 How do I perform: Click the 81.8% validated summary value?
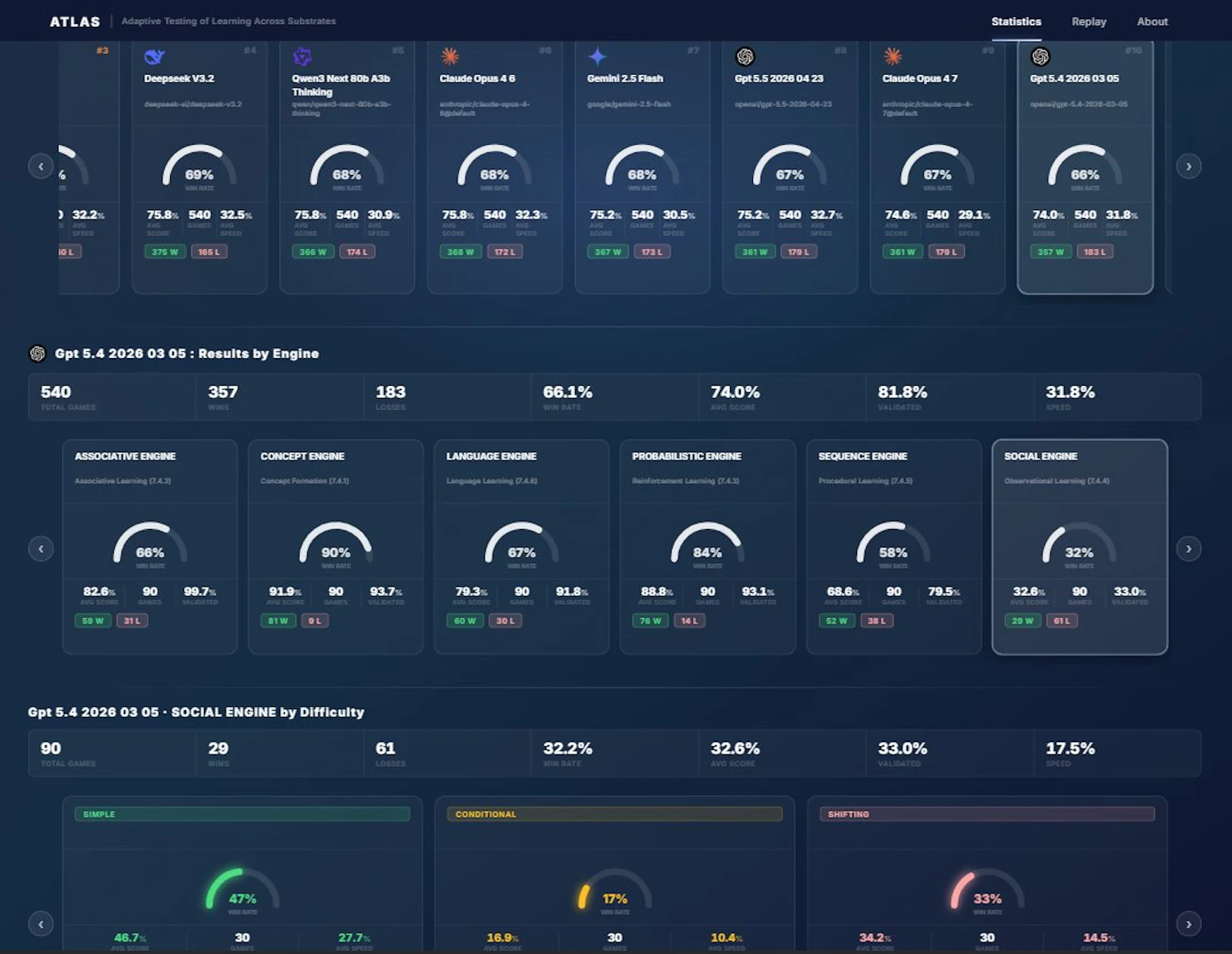click(x=902, y=392)
